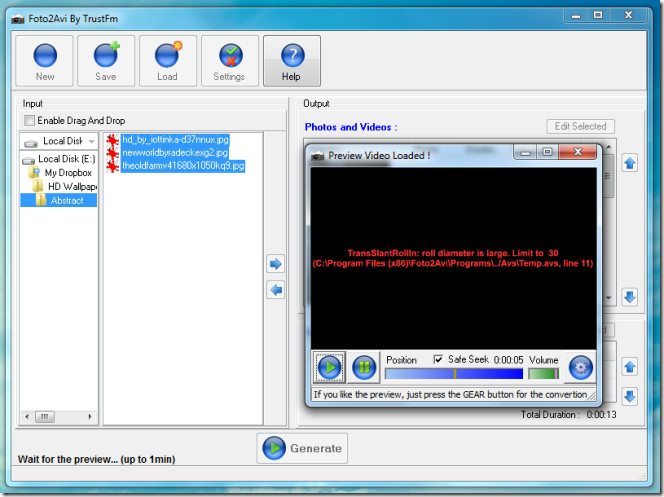
Task: Click the Generate button
Action: click(x=302, y=448)
